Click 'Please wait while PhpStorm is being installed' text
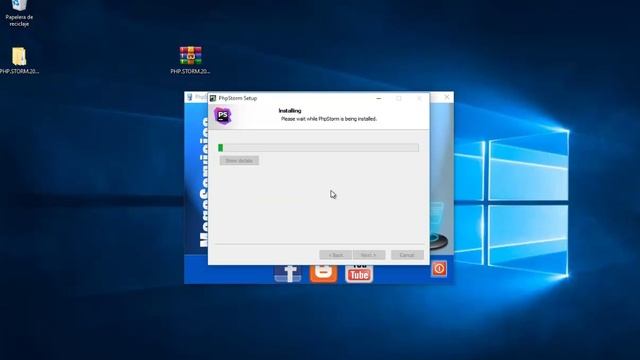This screenshot has height=360, width=640. tap(329, 119)
